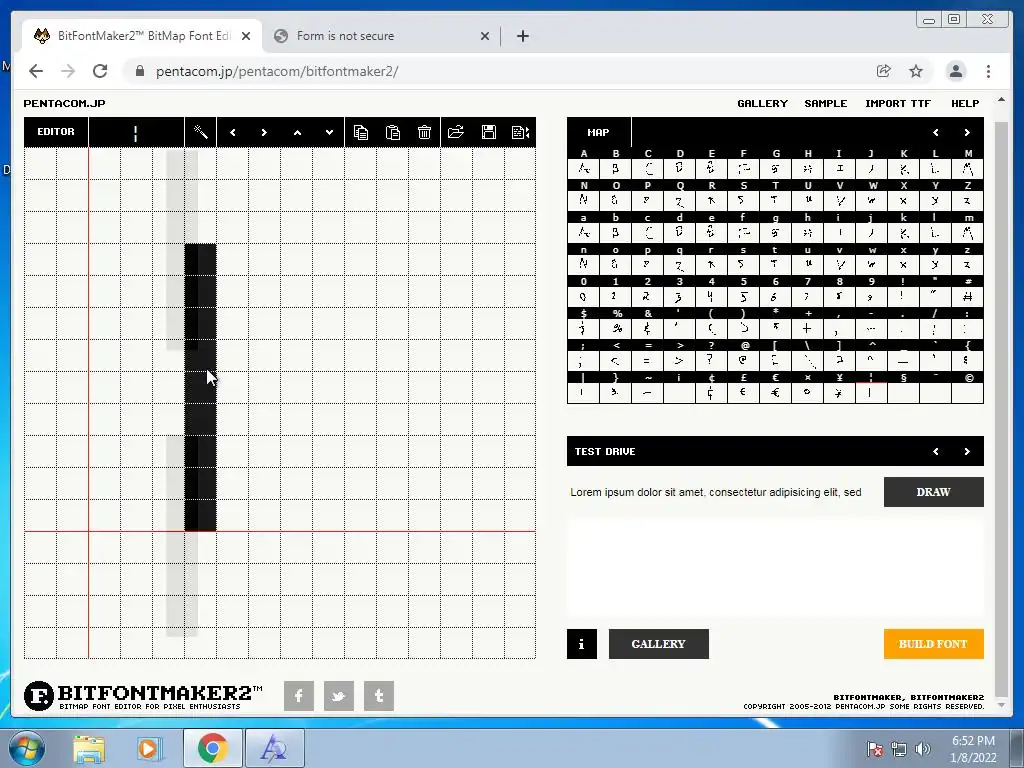Viewport: 1024px width, 768px height.
Task: Go back in browser history
Action: tap(36, 71)
